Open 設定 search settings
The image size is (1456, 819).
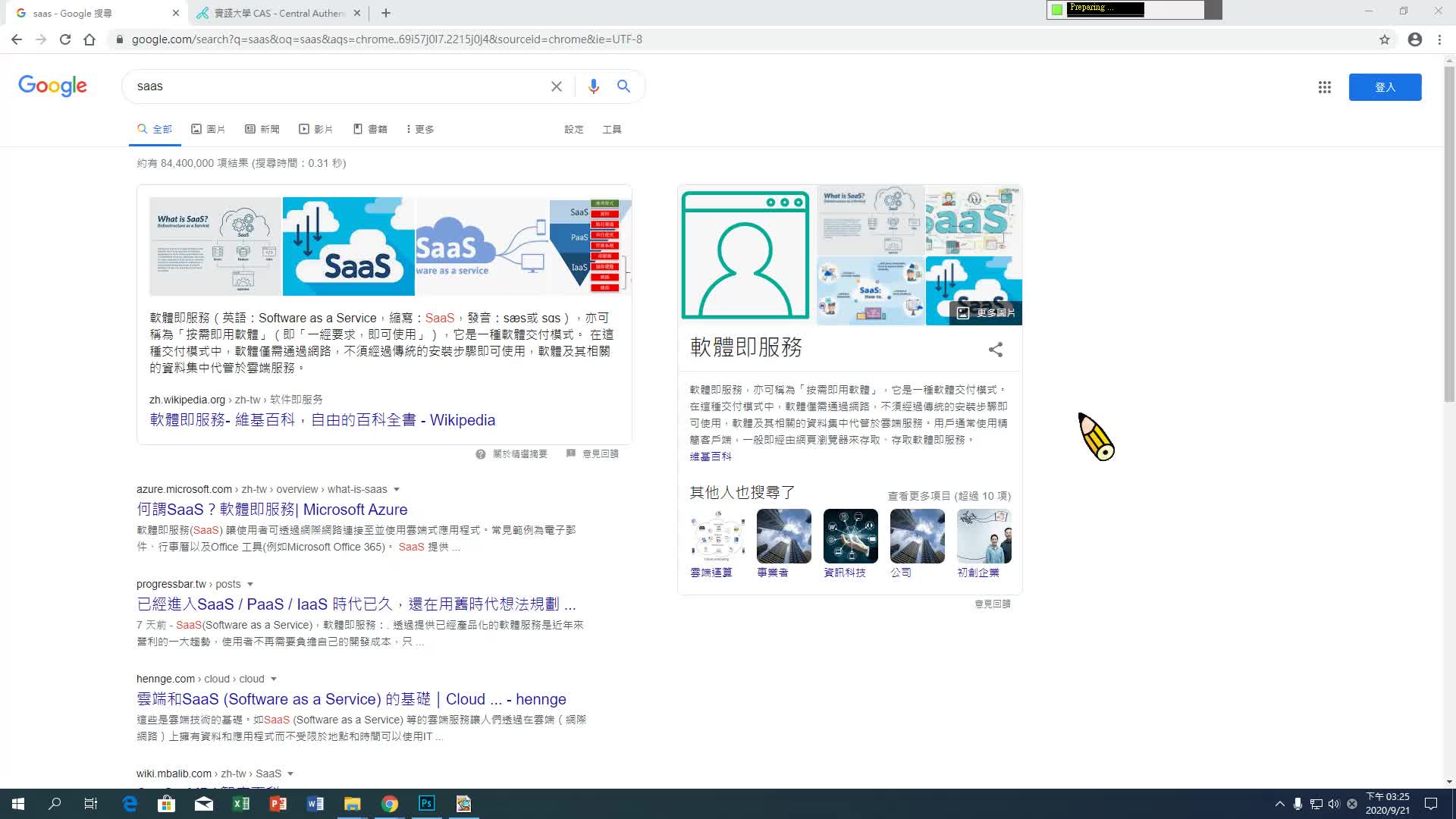click(x=574, y=130)
